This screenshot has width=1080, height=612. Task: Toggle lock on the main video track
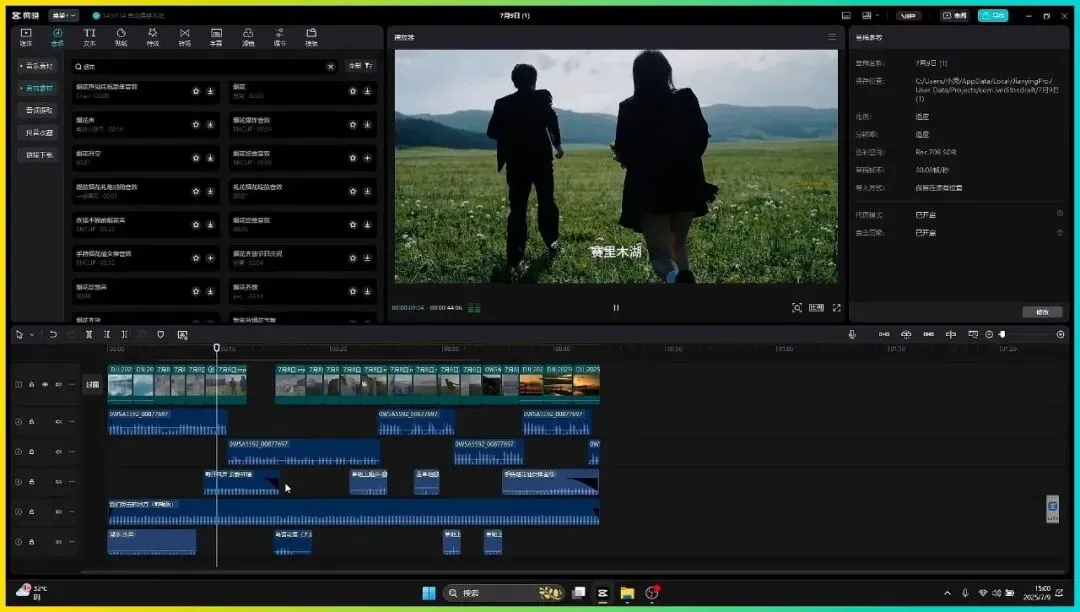tap(31, 384)
